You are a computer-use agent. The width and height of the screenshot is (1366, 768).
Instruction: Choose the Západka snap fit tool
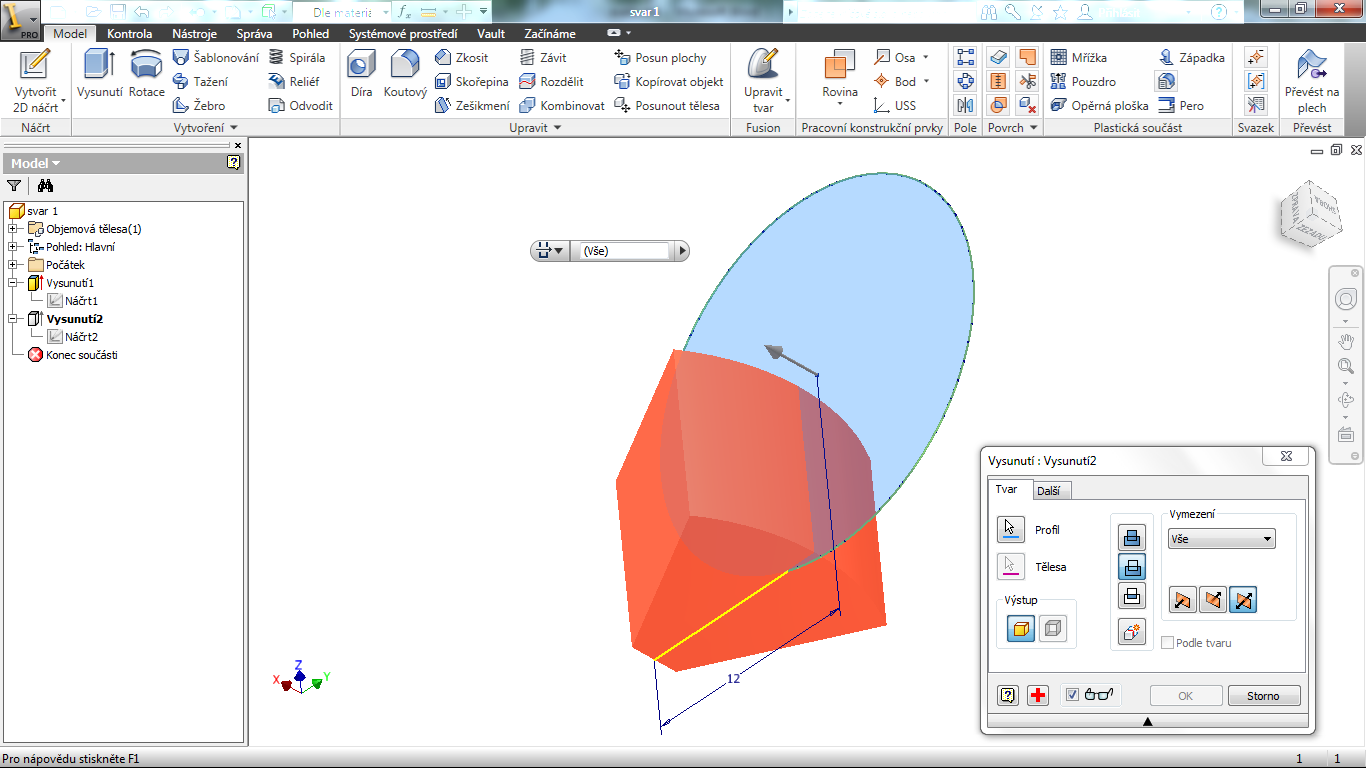coord(1190,58)
